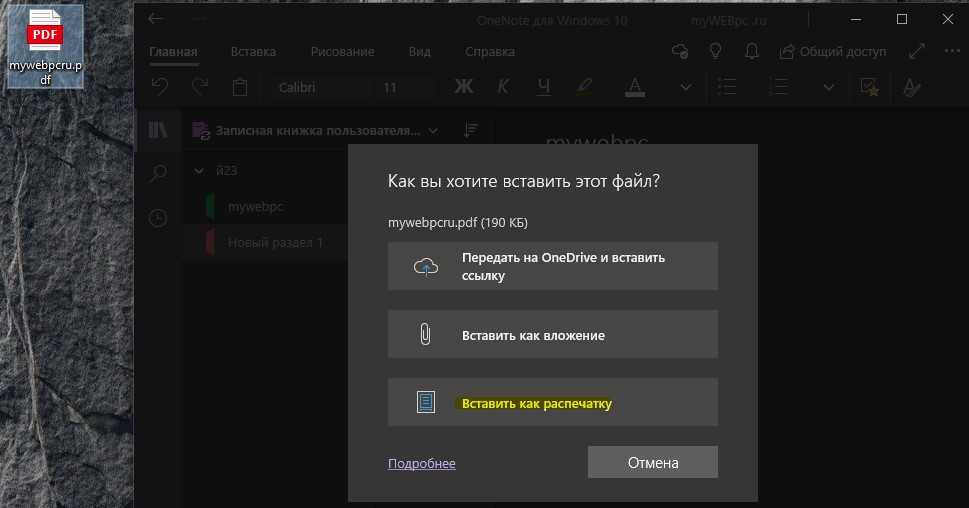
Task: Open the Рисование tab
Action: pyautogui.click(x=342, y=51)
